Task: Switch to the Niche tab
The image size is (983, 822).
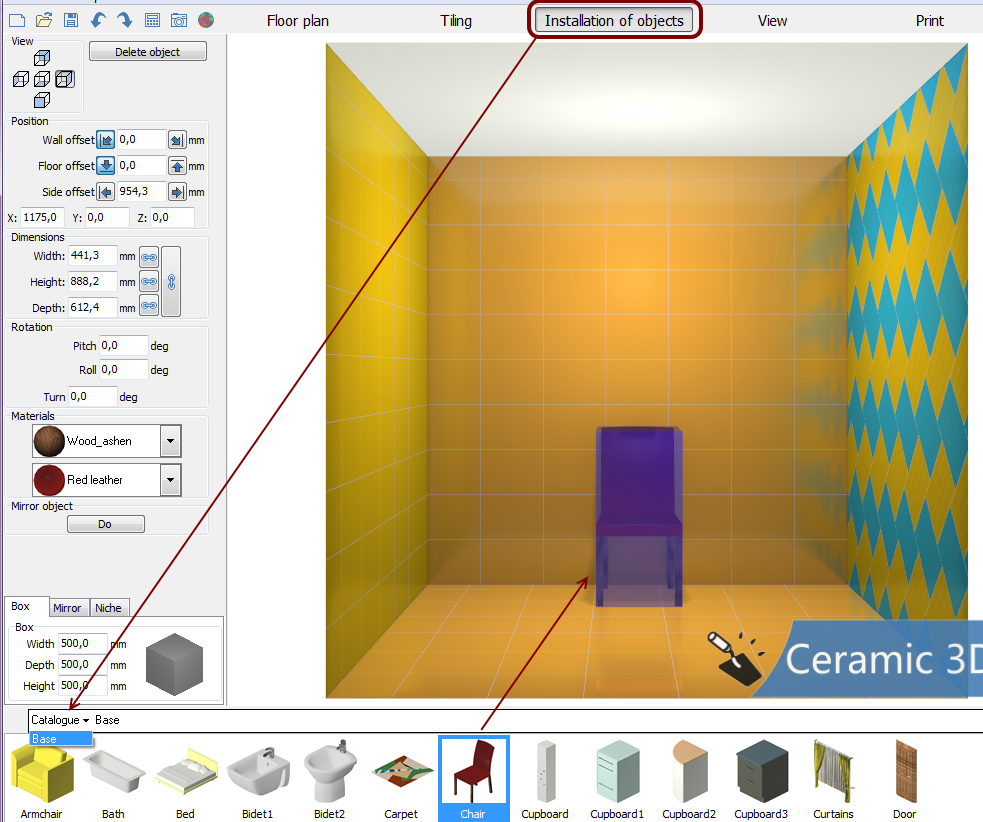Action: coord(108,608)
